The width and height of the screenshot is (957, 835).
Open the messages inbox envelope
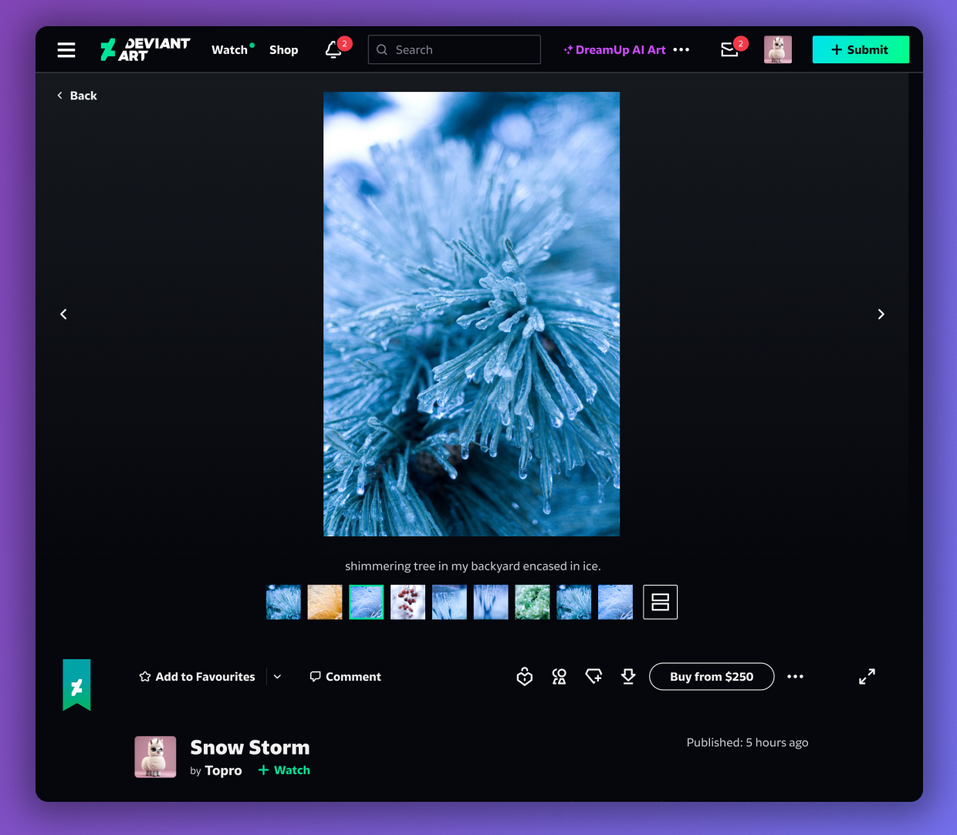[x=729, y=49]
